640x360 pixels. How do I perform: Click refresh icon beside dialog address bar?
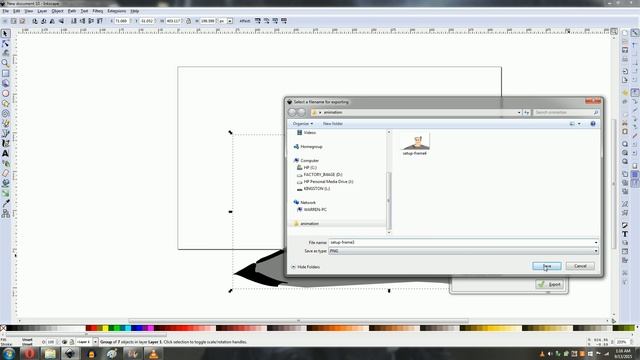pos(527,112)
